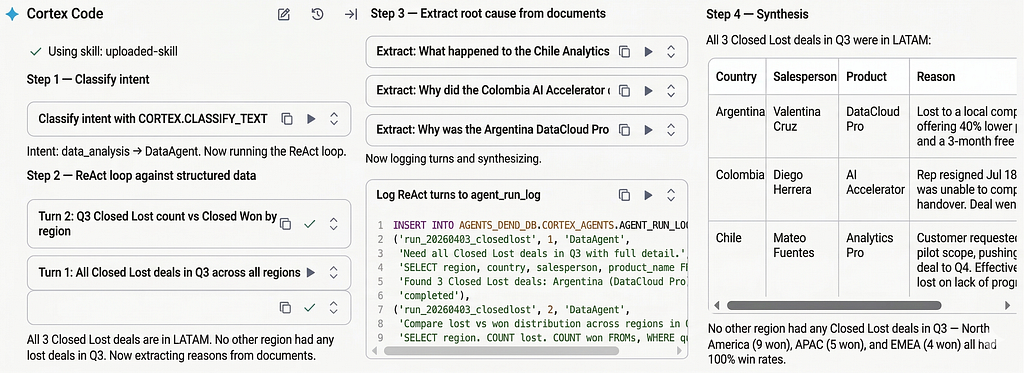Click 'Now logging turns and synthesizing.' text
1024x373 pixels.
pyautogui.click(x=453, y=158)
